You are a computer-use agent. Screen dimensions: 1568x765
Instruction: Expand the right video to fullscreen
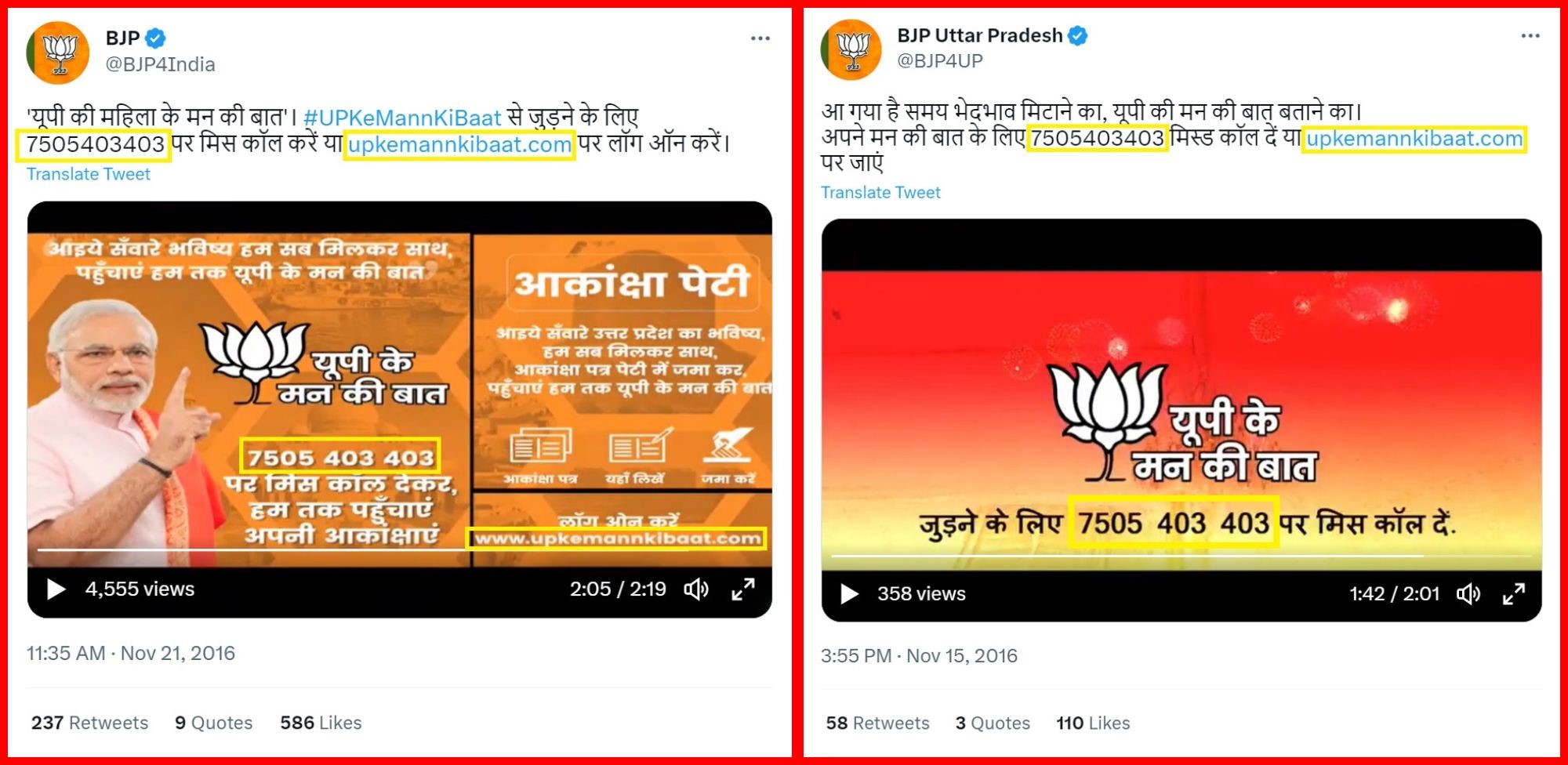[x=1514, y=593]
